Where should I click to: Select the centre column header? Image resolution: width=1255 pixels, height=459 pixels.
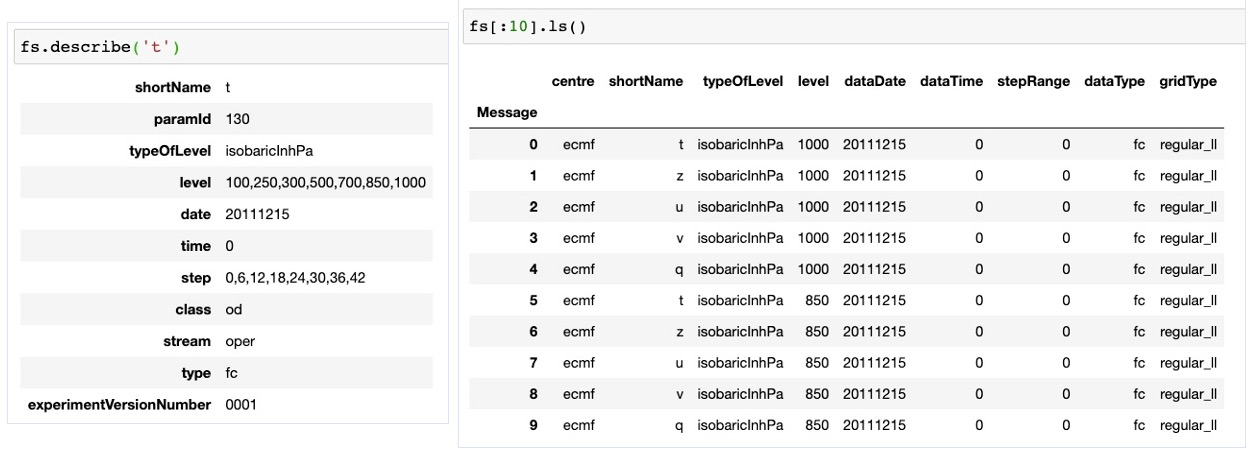pos(572,81)
